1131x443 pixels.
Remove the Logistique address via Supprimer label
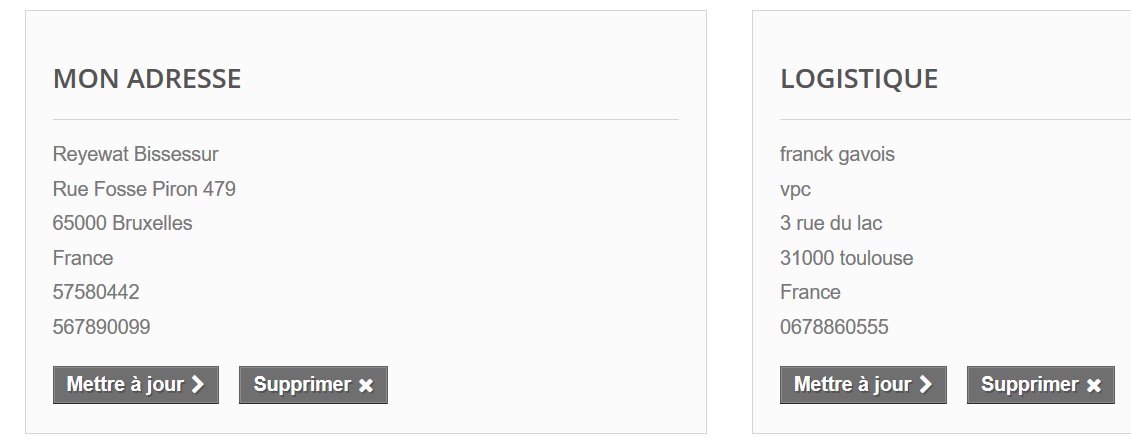tap(1029, 385)
